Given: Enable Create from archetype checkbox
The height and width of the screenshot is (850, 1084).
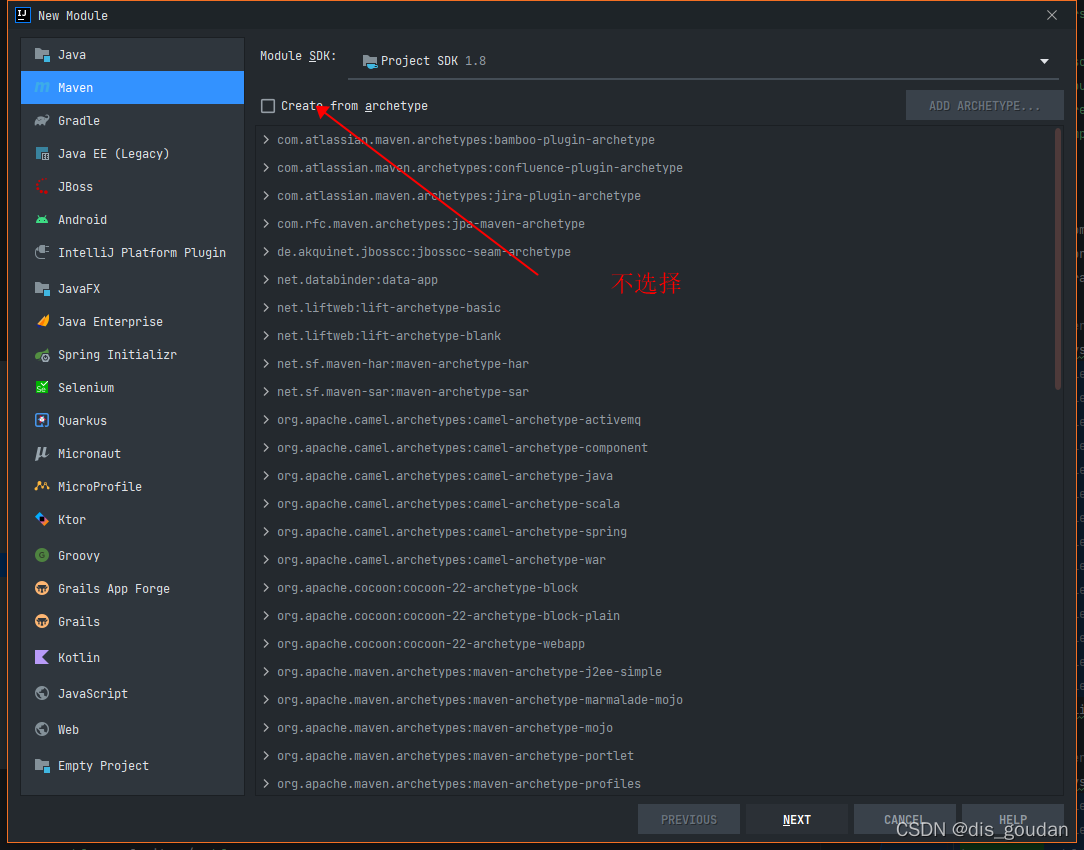Looking at the screenshot, I should [x=268, y=106].
